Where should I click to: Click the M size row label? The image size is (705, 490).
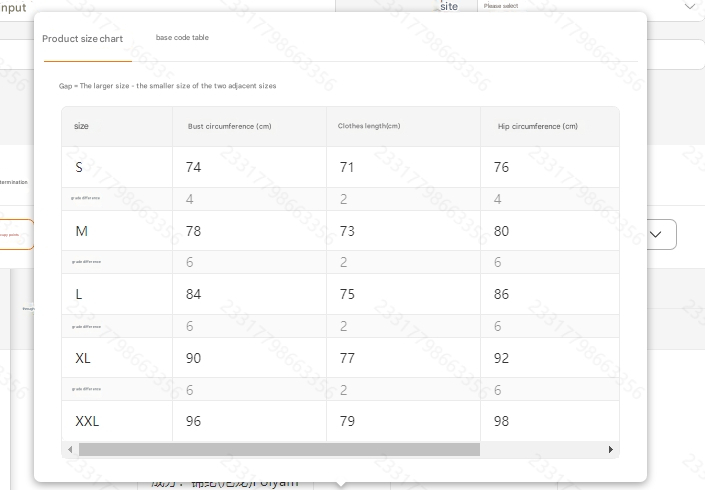tap(82, 231)
